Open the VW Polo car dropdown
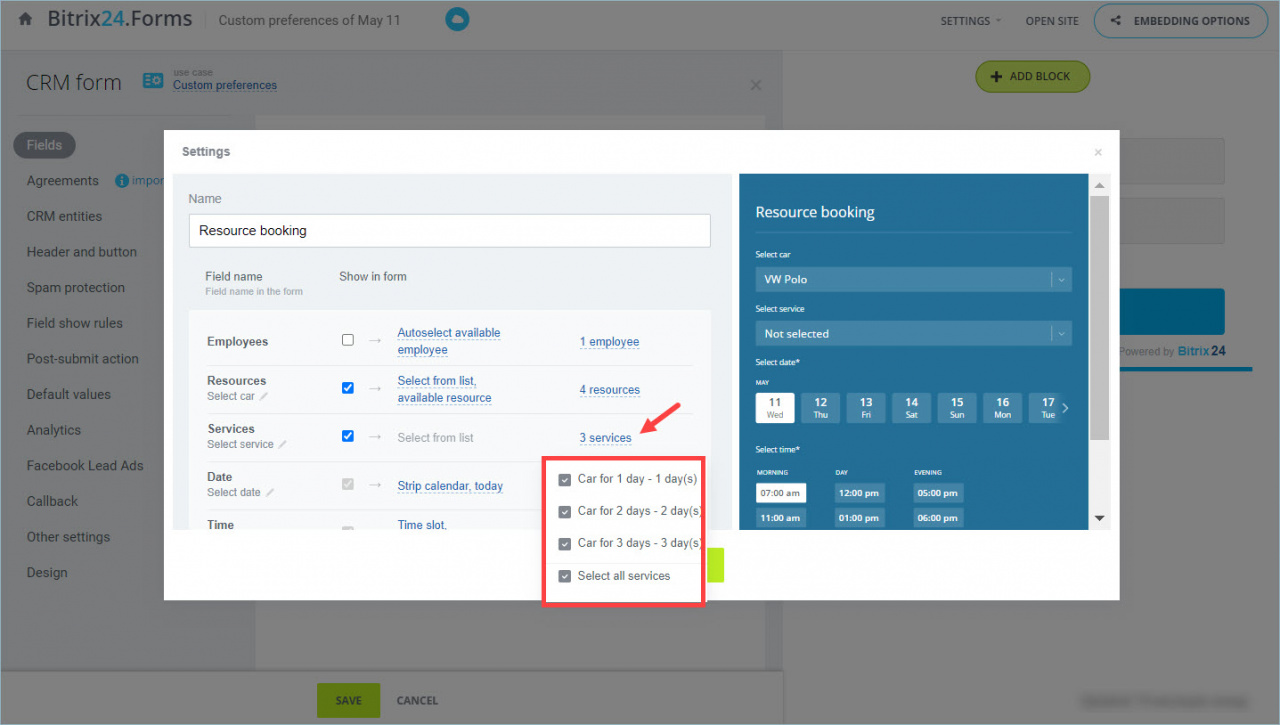The height and width of the screenshot is (725, 1280). click(x=913, y=280)
